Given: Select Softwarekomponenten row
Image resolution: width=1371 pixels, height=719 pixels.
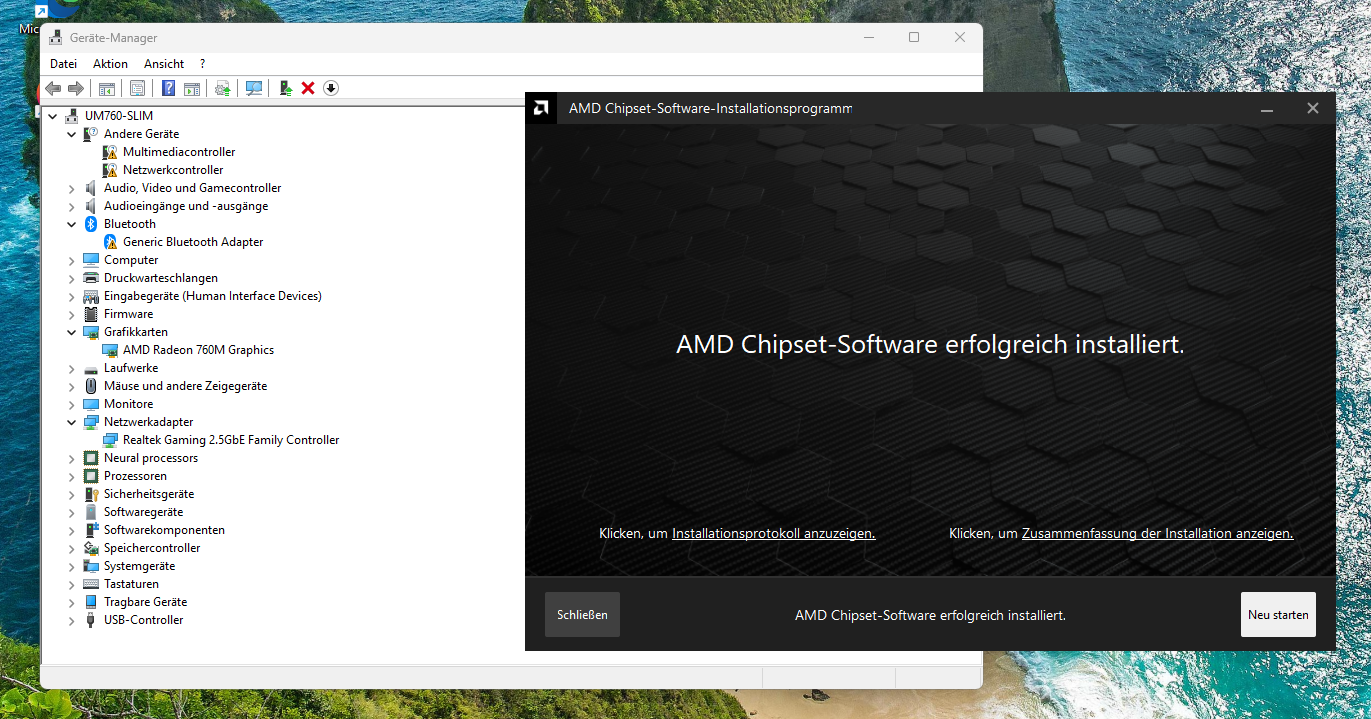Looking at the screenshot, I should [164, 530].
